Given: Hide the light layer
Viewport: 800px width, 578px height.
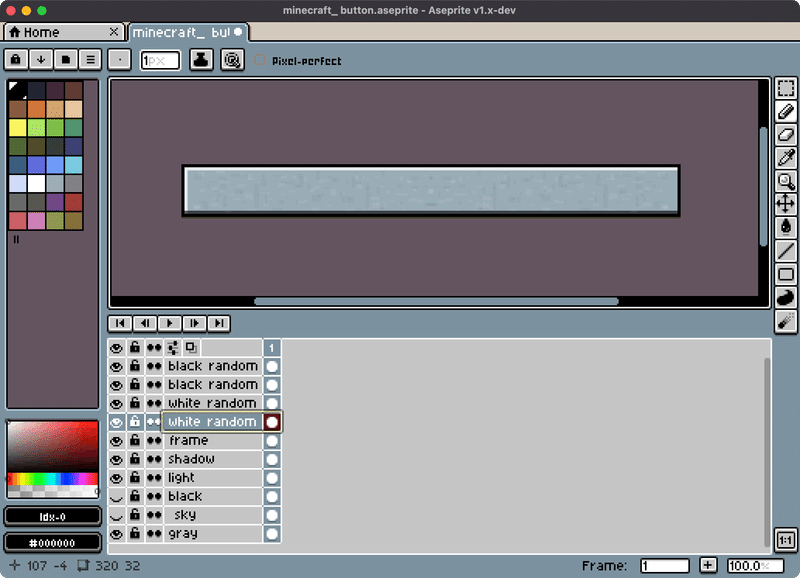Looking at the screenshot, I should (x=116, y=478).
